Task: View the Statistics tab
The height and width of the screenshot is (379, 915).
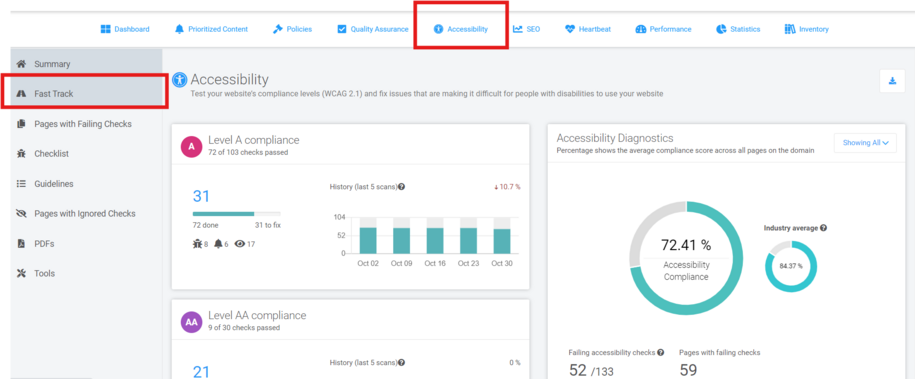Action: 738,29
